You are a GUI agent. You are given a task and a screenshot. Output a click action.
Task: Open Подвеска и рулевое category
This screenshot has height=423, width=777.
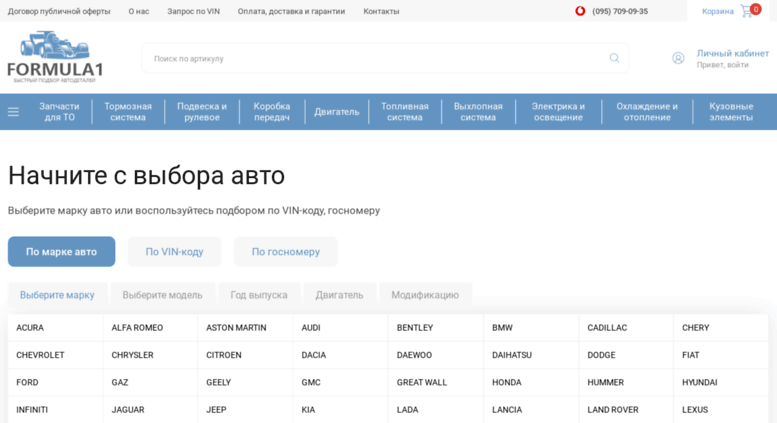202,112
